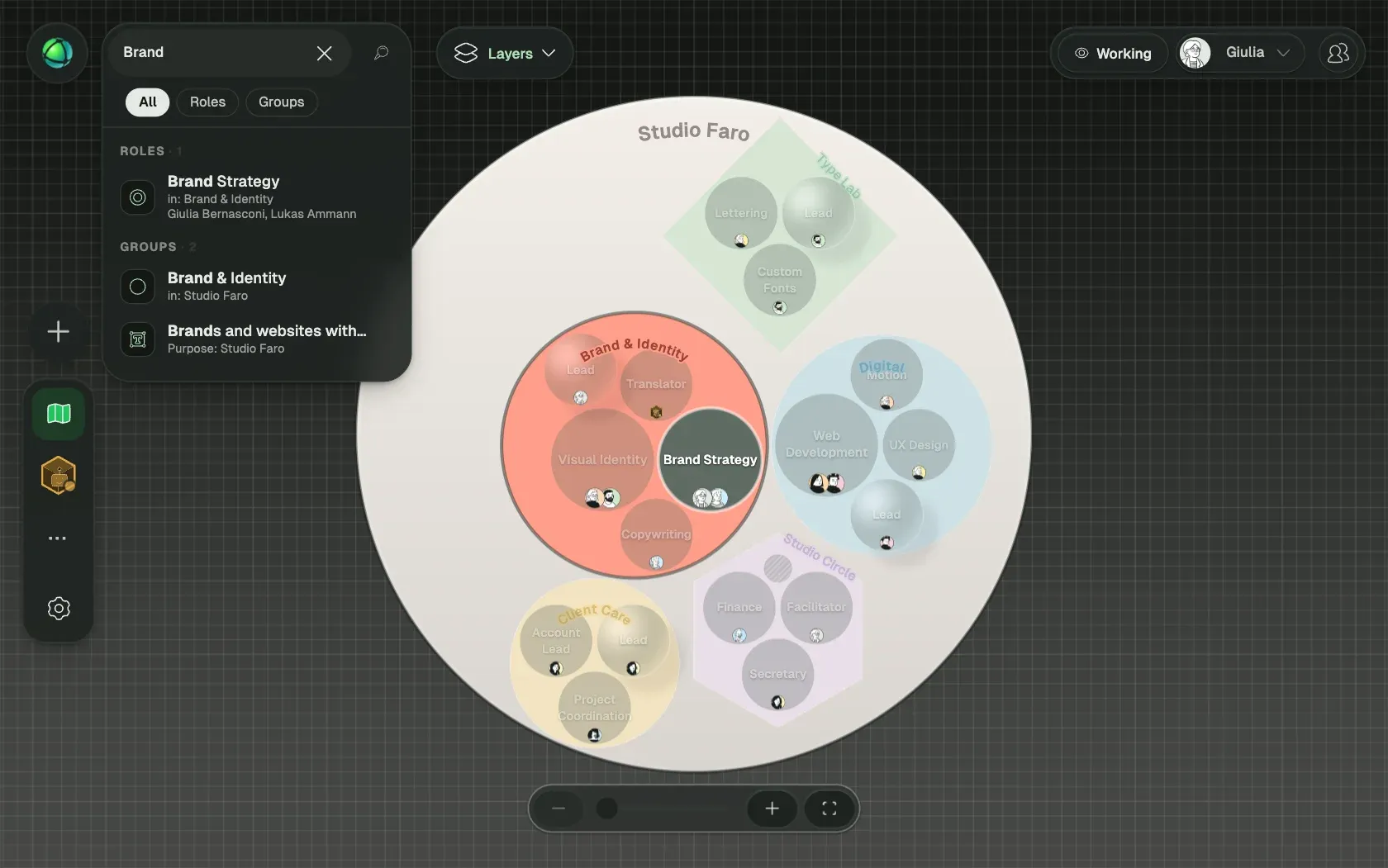The image size is (1388, 868).
Task: Select the Account Lead role circle
Action: click(556, 641)
